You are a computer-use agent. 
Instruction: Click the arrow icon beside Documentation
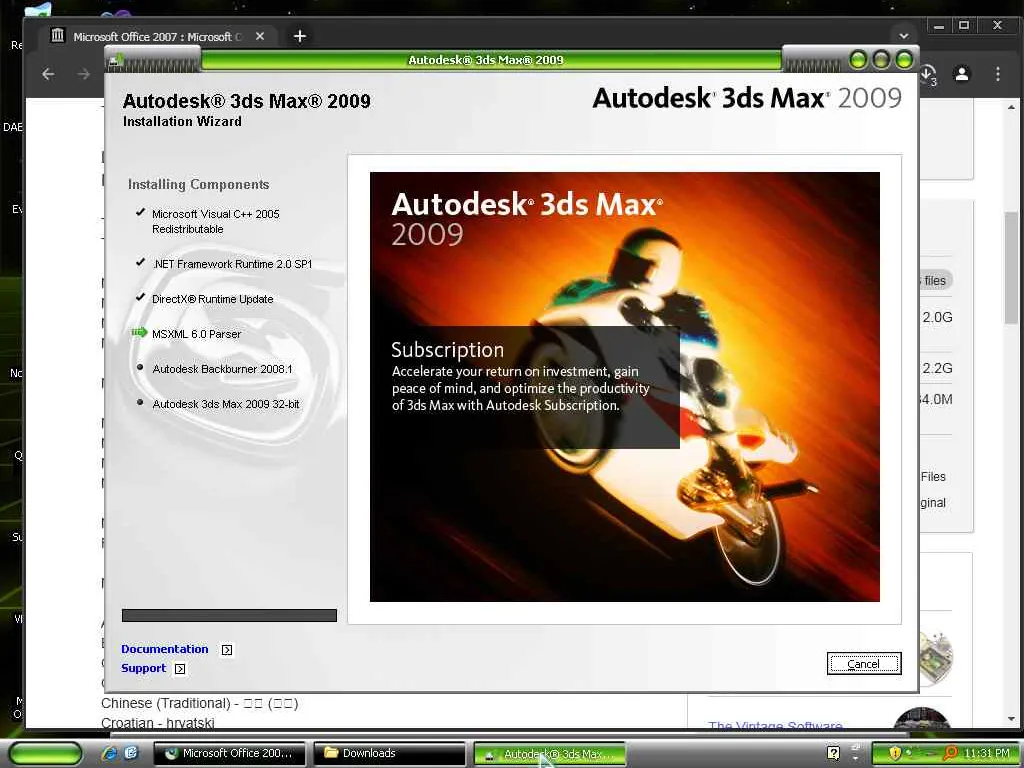[x=227, y=650]
